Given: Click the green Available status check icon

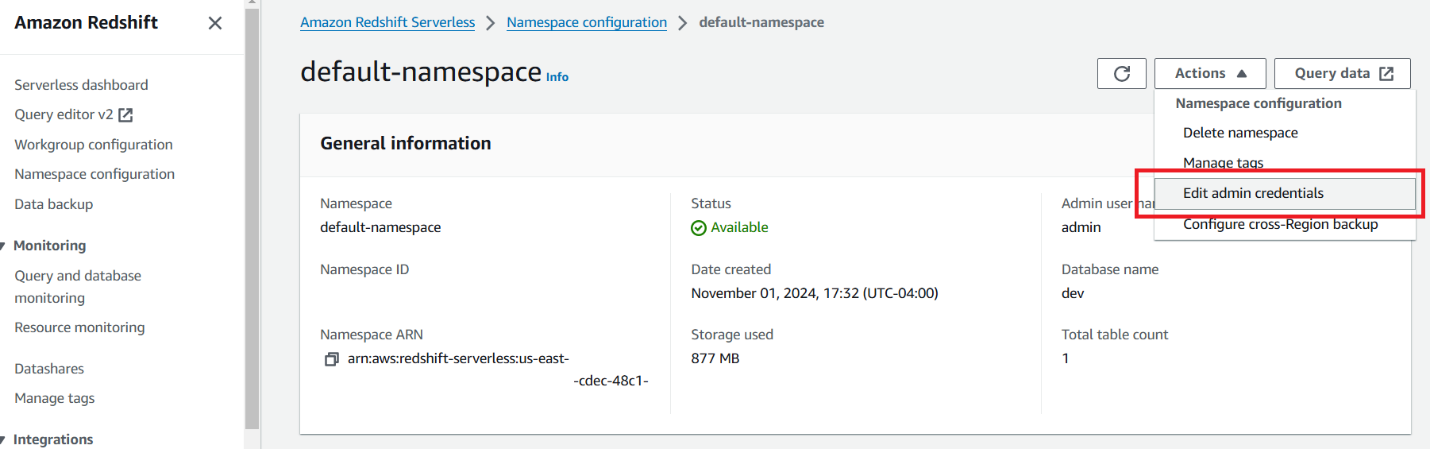Looking at the screenshot, I should coord(699,227).
